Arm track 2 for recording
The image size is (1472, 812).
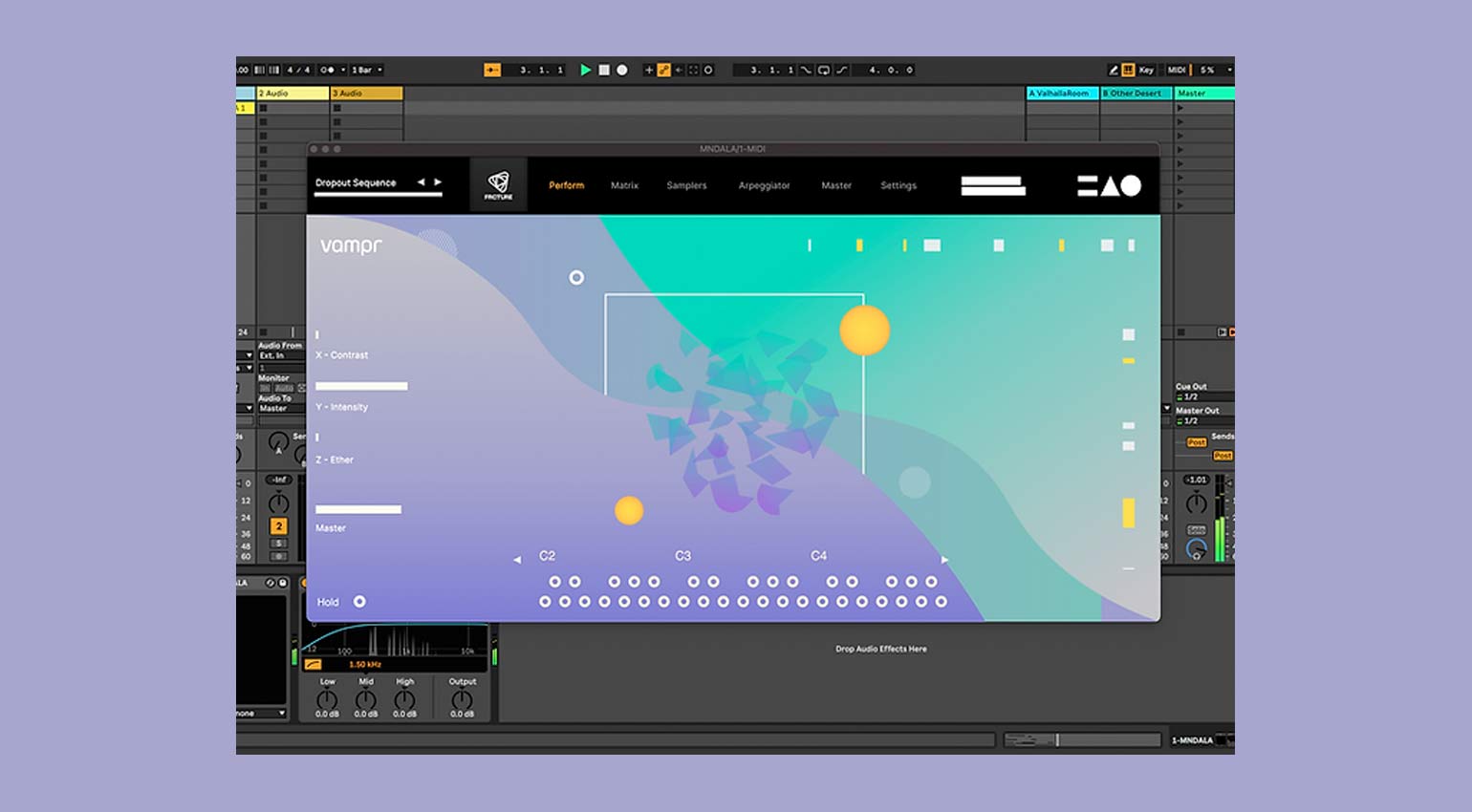point(278,556)
